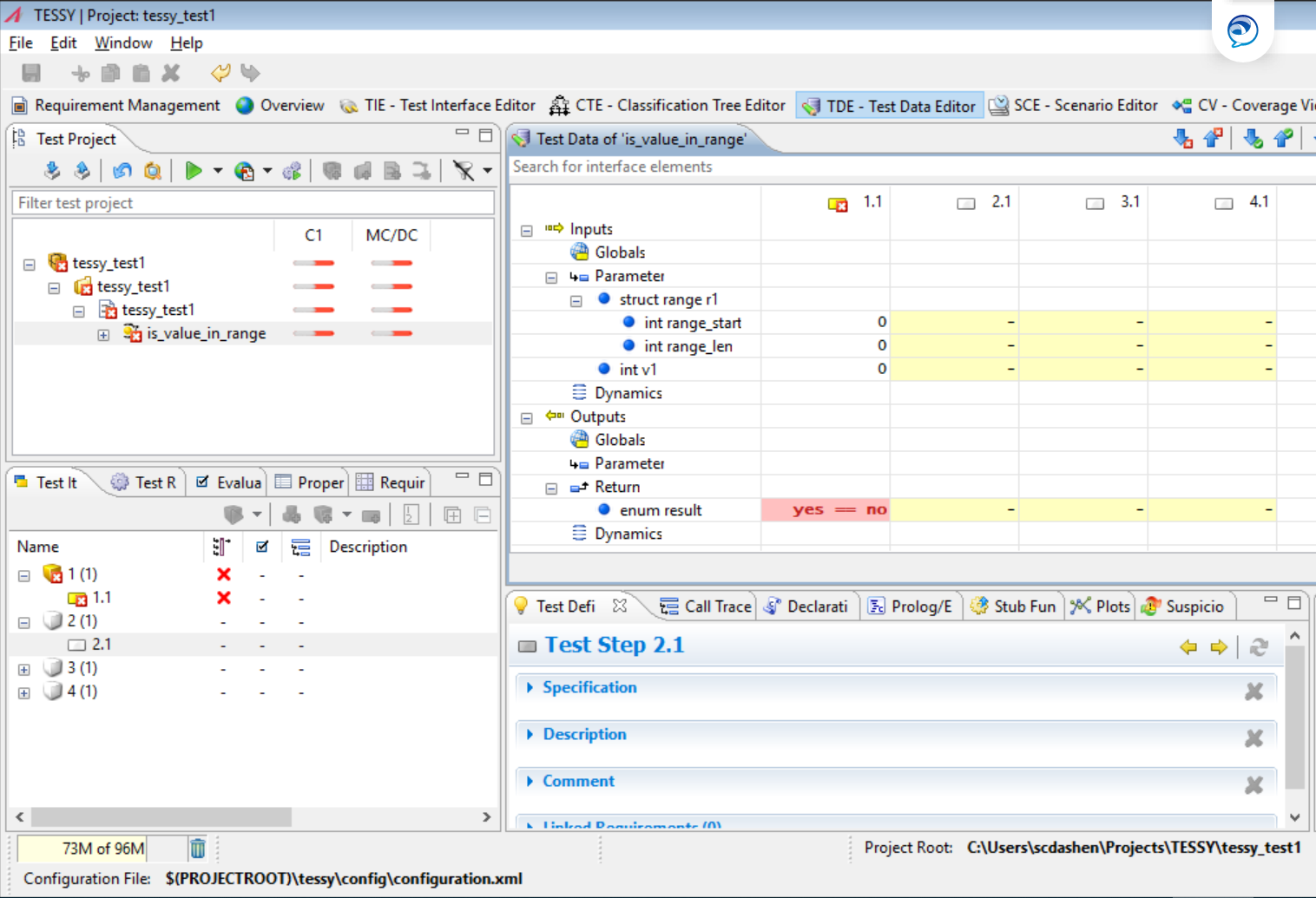Collapse struct range r1 node
This screenshot has width=1316, height=898.
(x=576, y=301)
